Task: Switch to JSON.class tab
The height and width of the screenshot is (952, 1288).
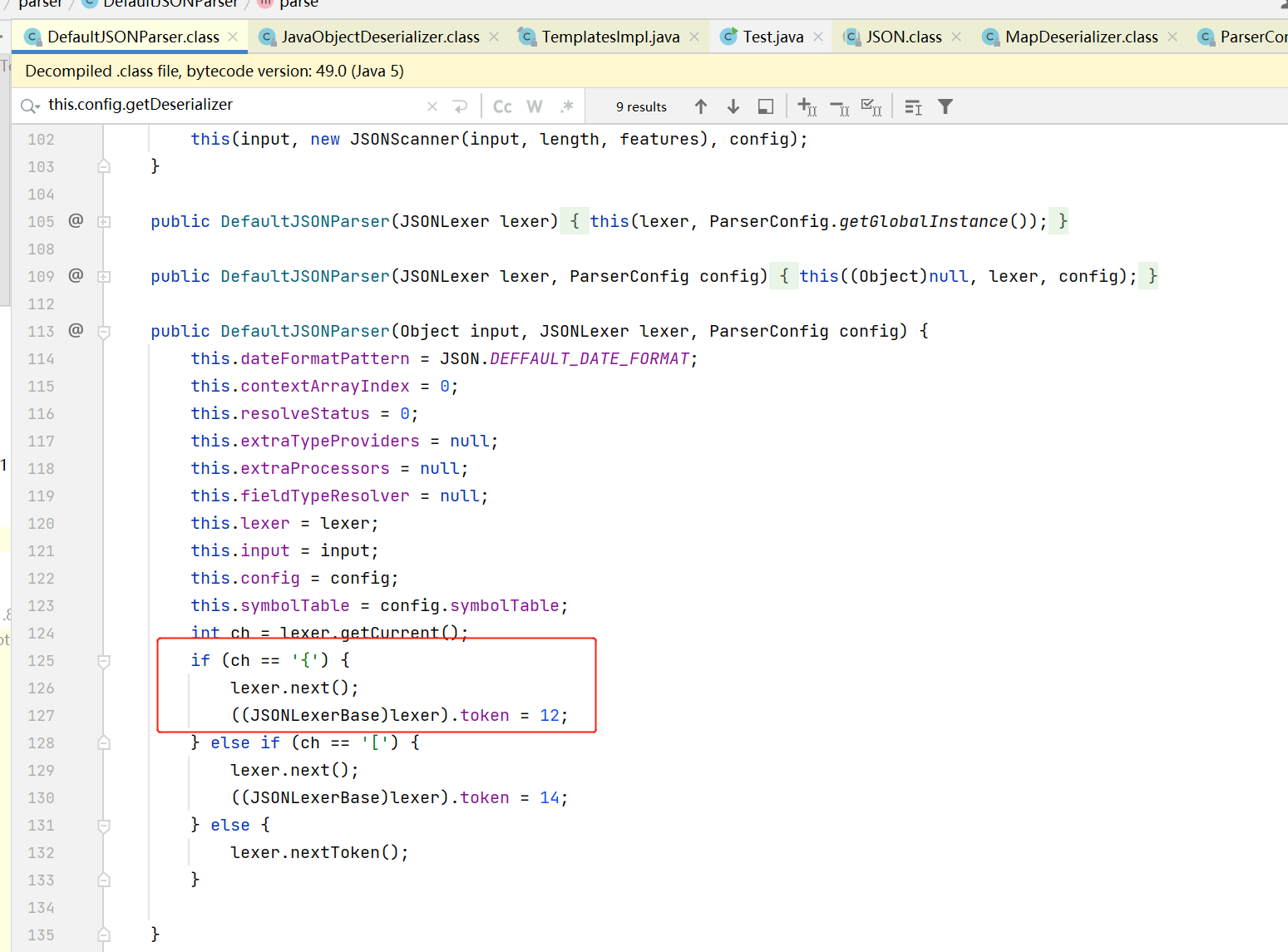Action: [x=904, y=37]
